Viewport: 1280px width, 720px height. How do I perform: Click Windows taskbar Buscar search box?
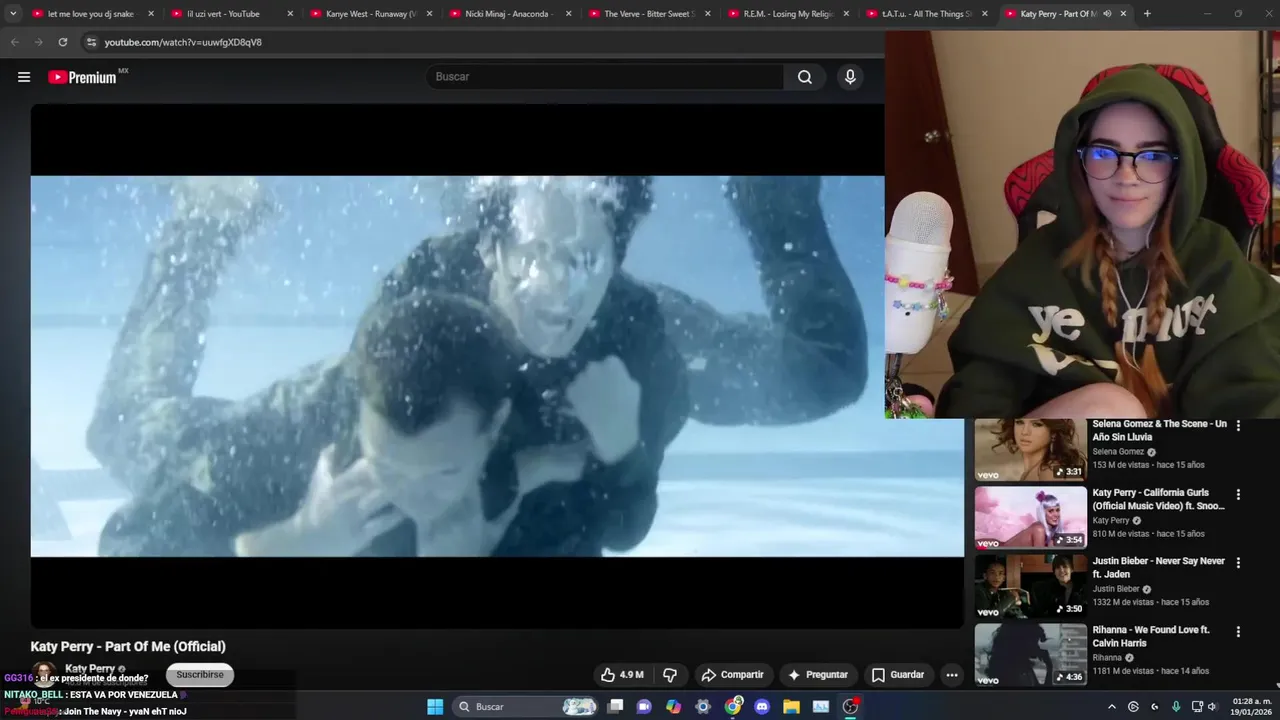tap(524, 706)
